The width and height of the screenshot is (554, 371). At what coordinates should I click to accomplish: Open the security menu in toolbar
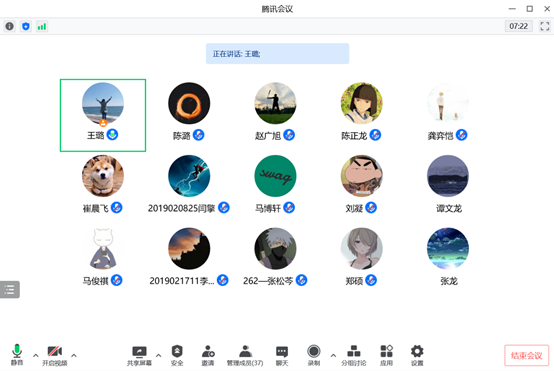coord(177,355)
